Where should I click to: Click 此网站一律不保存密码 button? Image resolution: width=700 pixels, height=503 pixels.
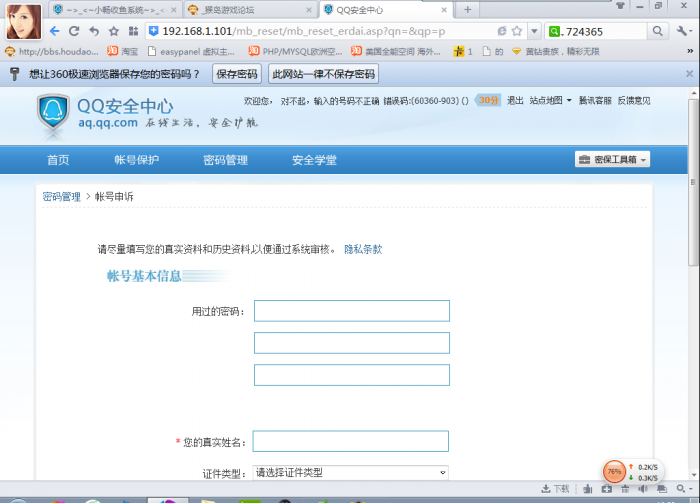(324, 74)
